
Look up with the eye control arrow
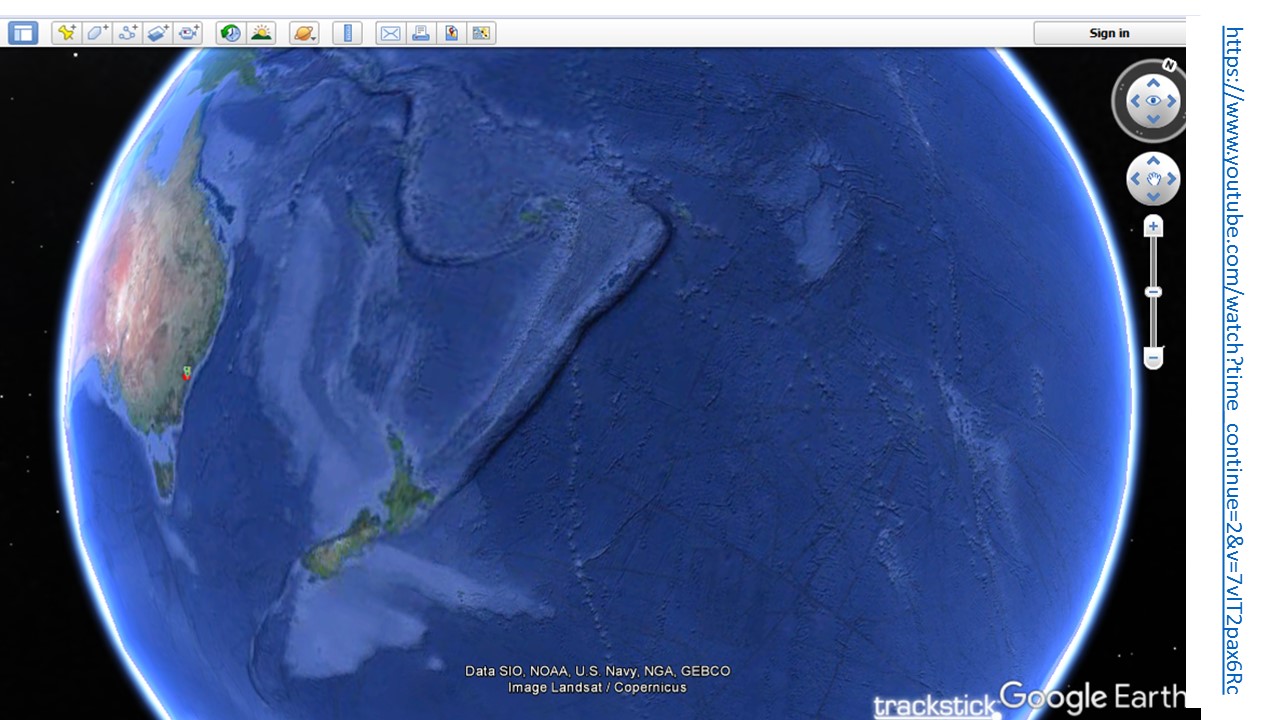[x=1153, y=83]
